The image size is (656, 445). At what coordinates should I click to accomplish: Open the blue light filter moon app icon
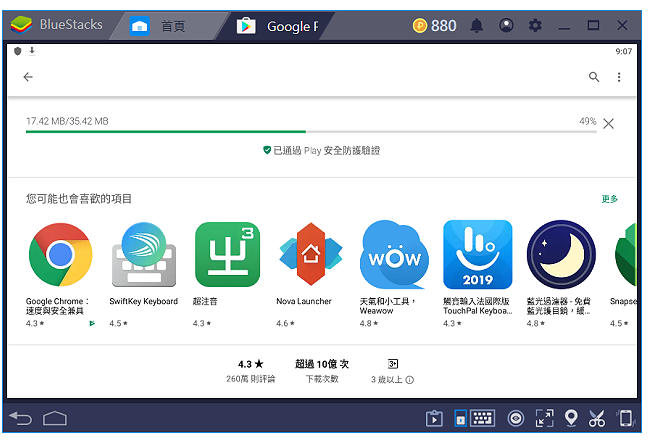[561, 255]
